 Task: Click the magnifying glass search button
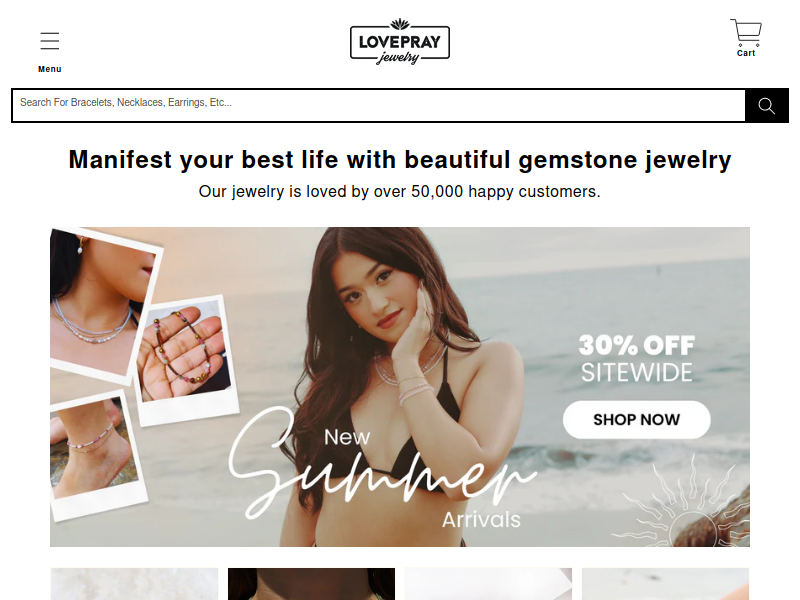[x=766, y=106]
